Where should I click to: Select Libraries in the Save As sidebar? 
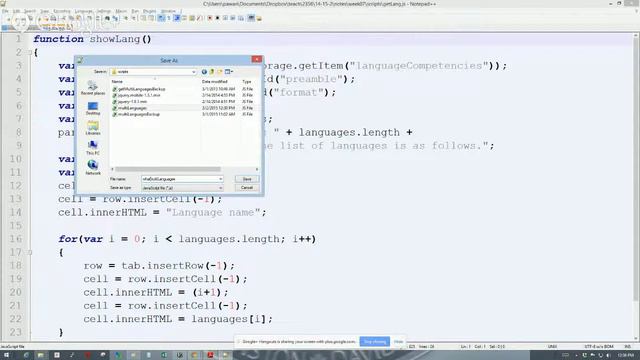93,128
